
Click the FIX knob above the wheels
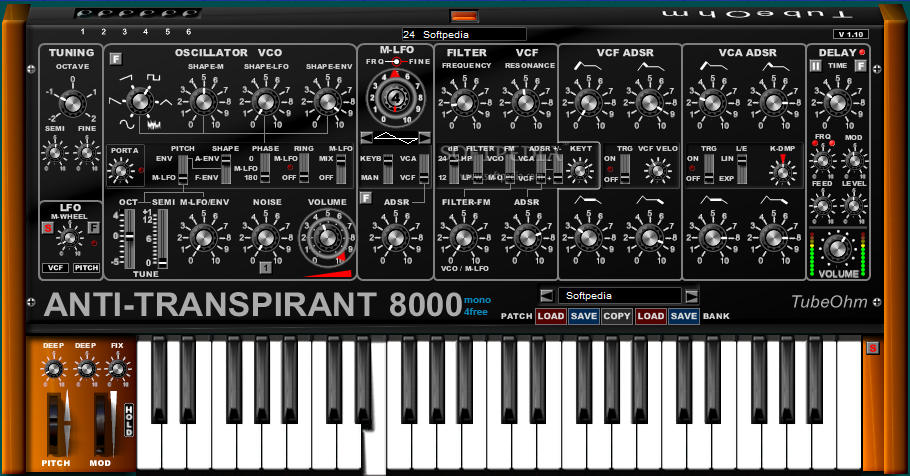[117, 369]
